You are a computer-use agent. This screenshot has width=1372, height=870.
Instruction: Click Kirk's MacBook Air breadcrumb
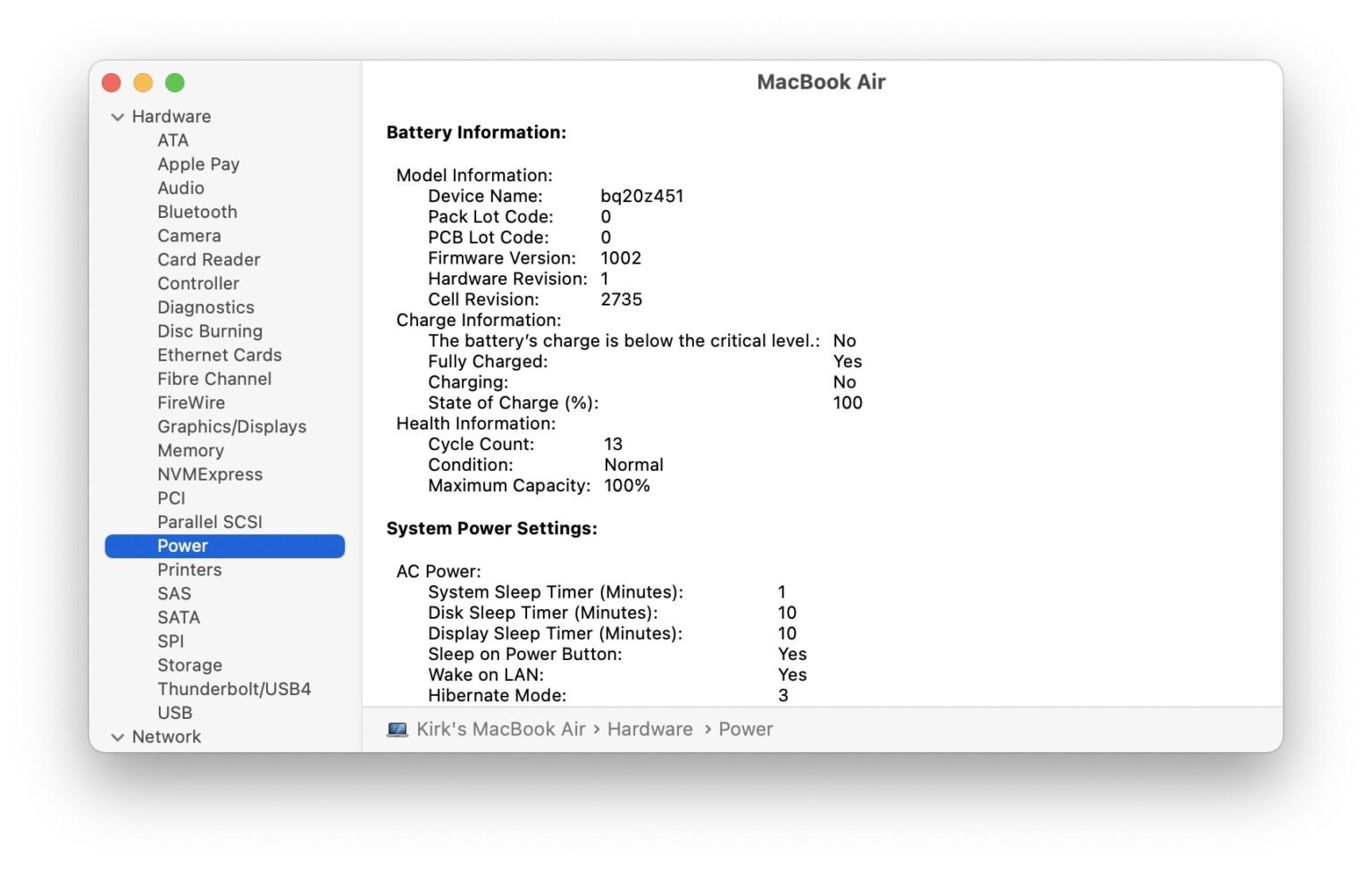(x=500, y=729)
